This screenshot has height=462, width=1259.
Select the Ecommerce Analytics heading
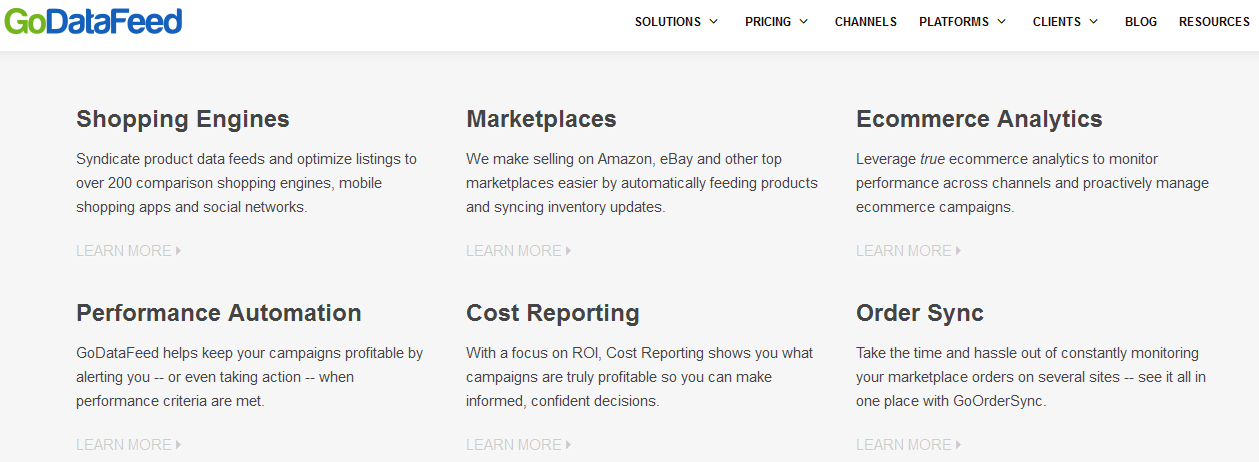click(979, 119)
